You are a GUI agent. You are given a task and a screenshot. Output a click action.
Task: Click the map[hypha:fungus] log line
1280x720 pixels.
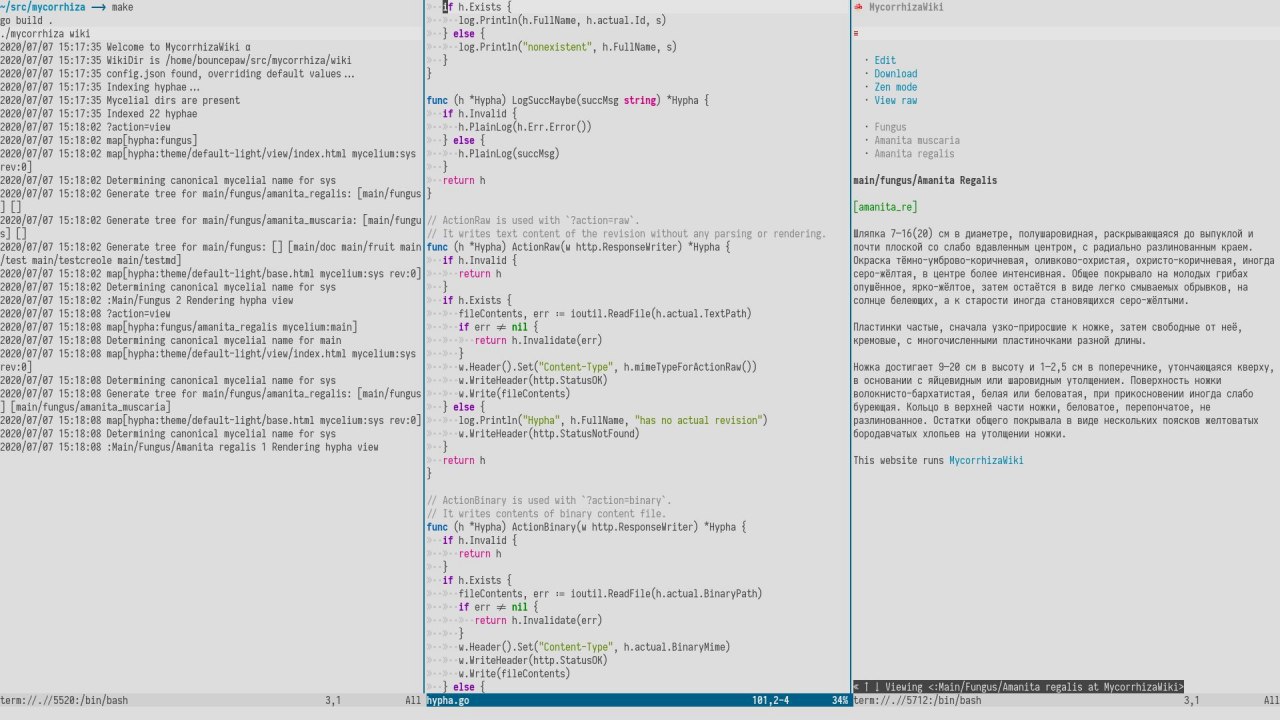pyautogui.click(x=99, y=141)
